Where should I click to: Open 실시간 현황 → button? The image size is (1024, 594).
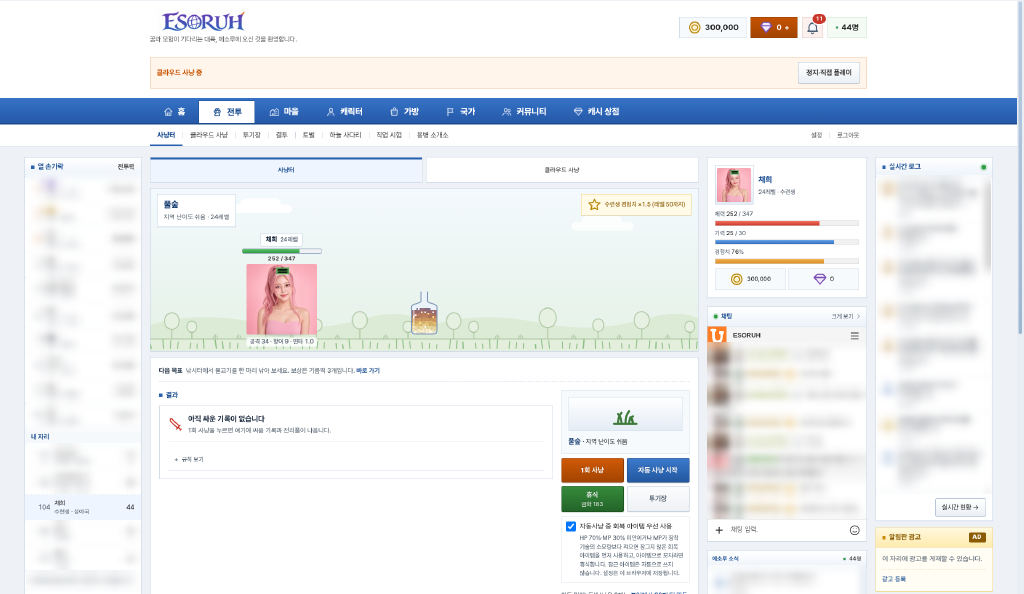click(x=960, y=507)
